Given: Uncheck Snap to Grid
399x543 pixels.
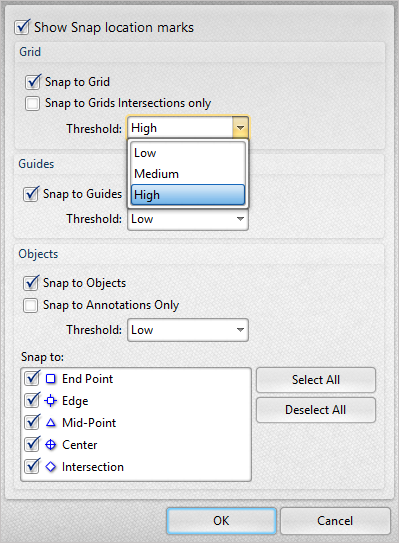Looking at the screenshot, I should tap(33, 82).
